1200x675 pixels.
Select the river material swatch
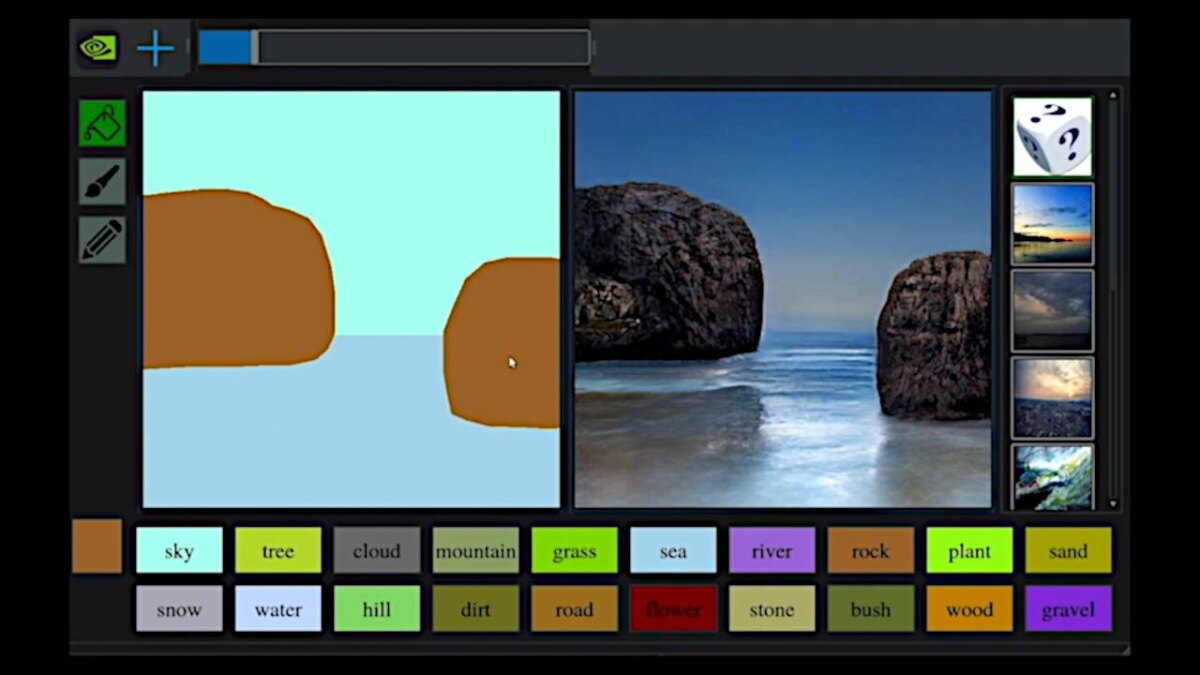[x=771, y=551]
